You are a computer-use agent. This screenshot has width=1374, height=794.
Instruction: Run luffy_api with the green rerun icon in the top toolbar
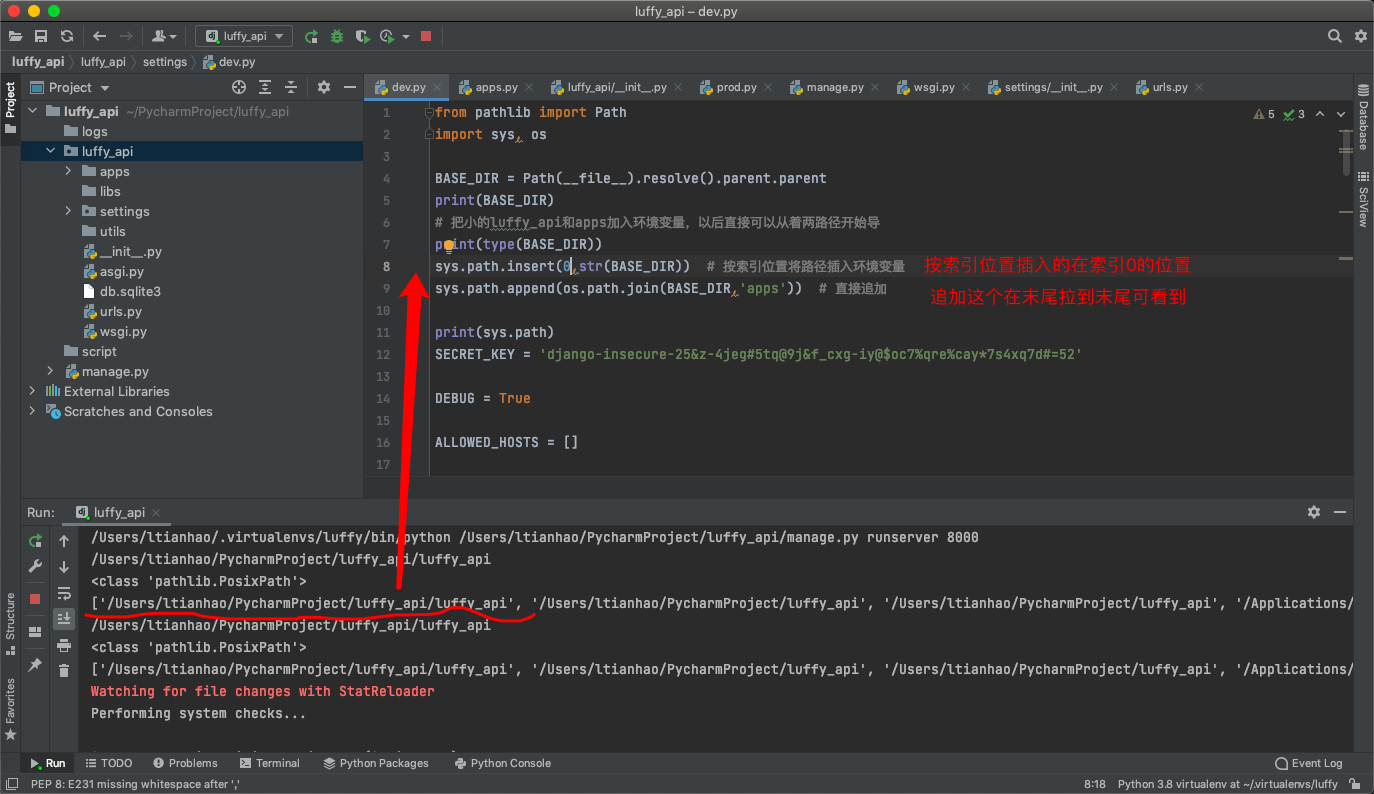[312, 36]
